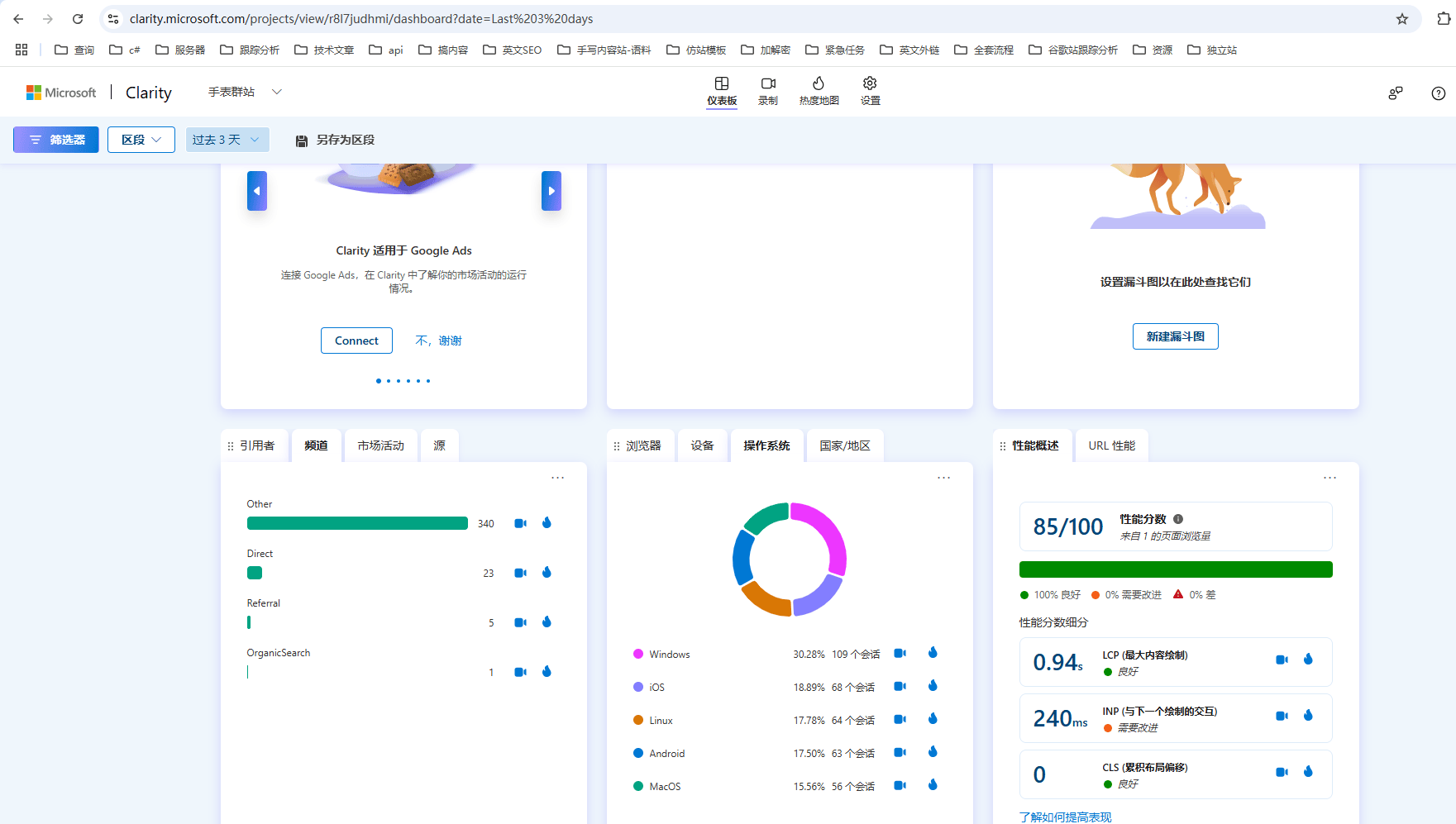1456x824 pixels.
Task: Bookmark this page with star icon
Action: point(1402,19)
